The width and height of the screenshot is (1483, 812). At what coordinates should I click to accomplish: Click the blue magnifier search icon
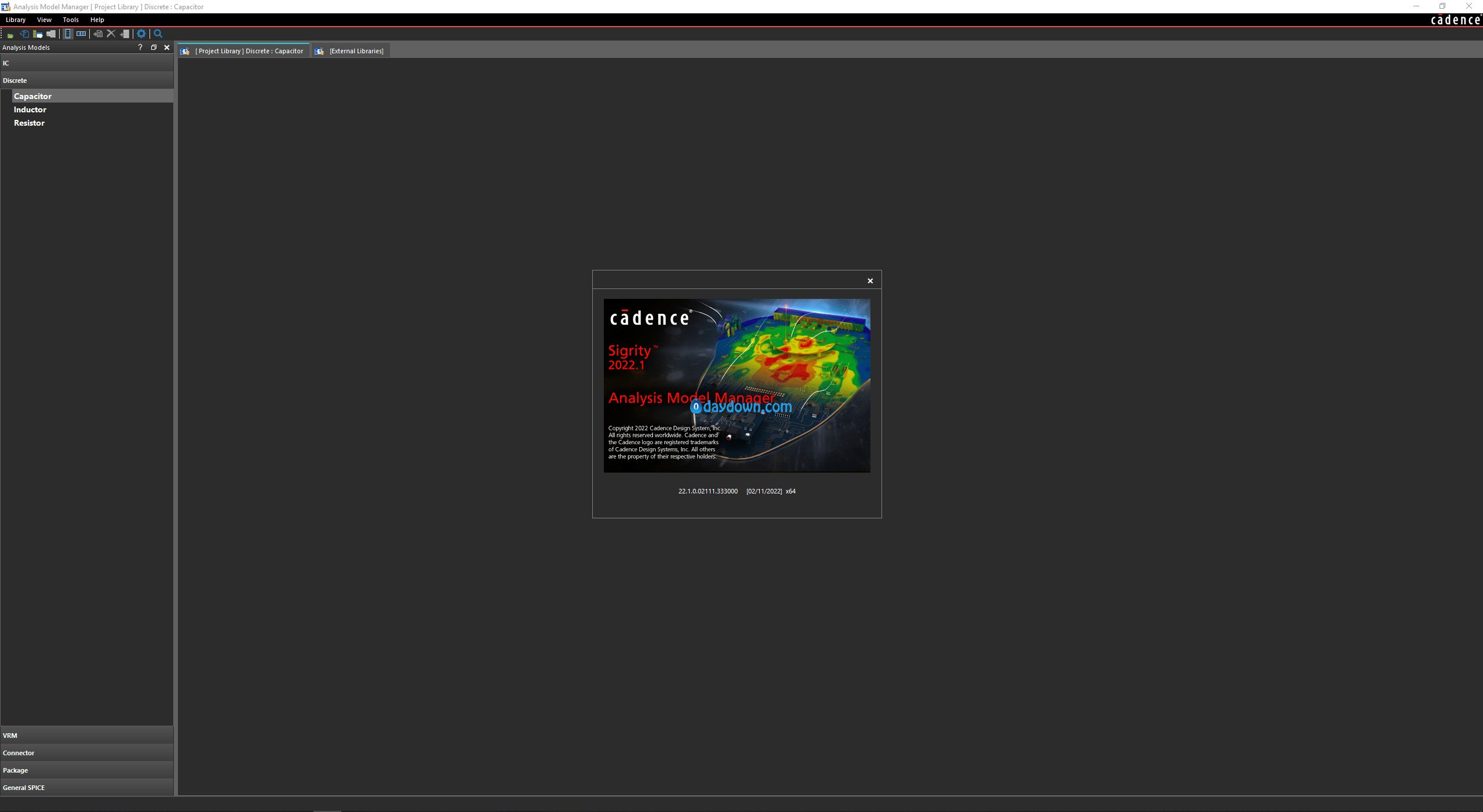(x=158, y=34)
